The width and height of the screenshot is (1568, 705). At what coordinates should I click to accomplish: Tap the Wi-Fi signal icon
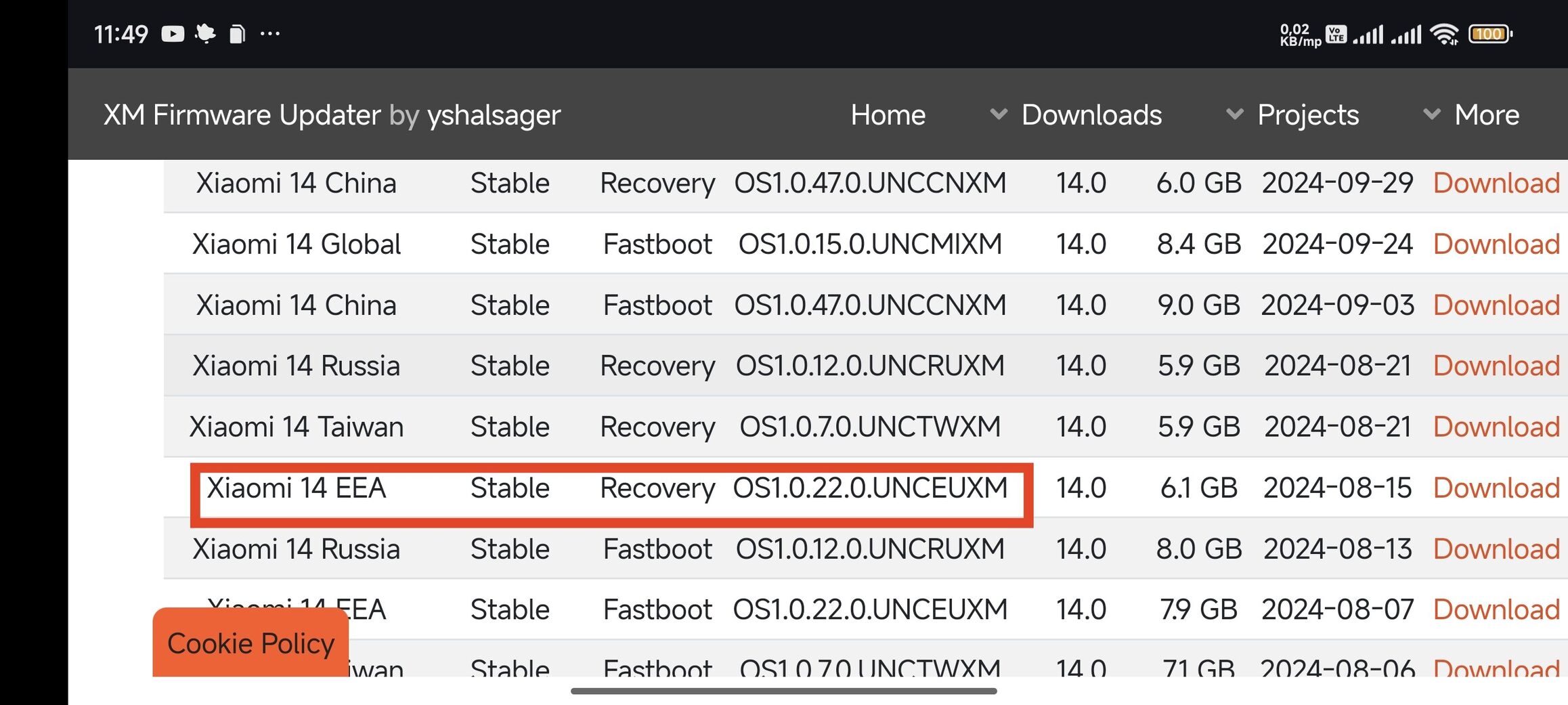tap(1445, 34)
